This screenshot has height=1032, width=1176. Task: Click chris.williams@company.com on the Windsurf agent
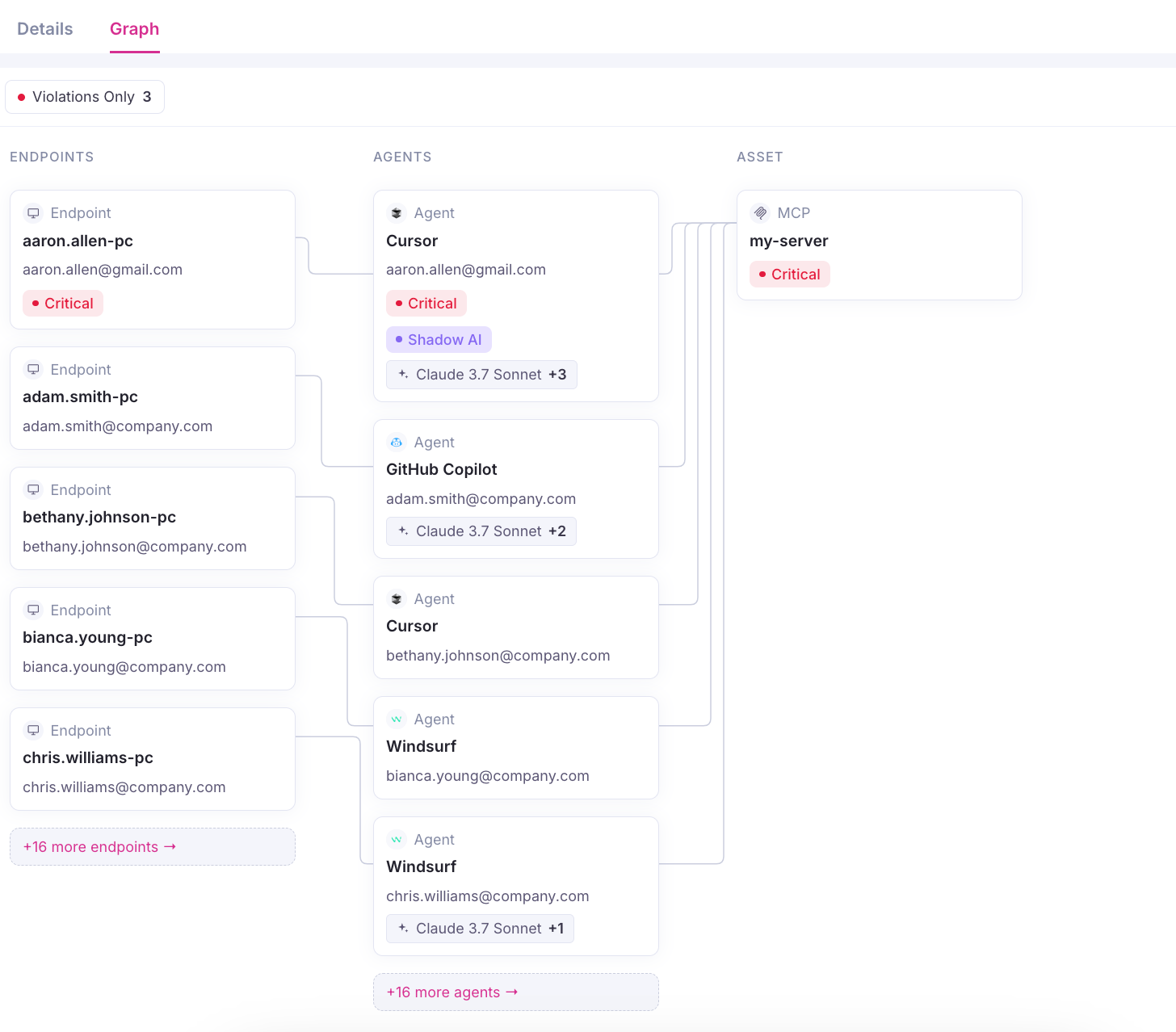click(x=488, y=896)
